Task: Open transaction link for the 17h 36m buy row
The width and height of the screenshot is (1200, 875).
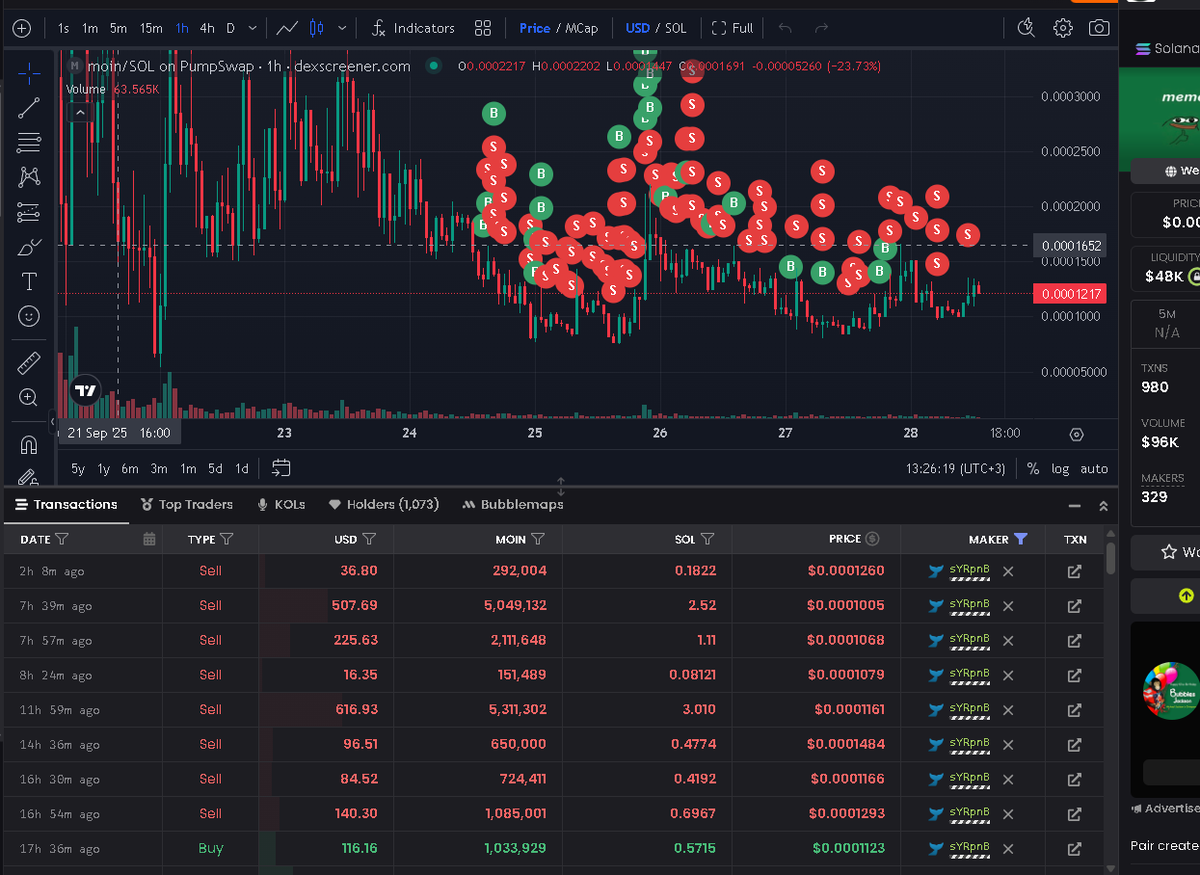Action: [x=1074, y=848]
